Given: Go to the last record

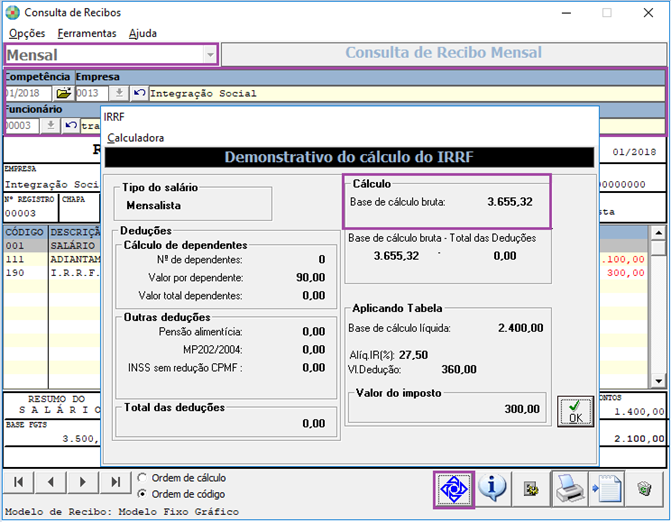Looking at the screenshot, I should pyautogui.click(x=115, y=482).
